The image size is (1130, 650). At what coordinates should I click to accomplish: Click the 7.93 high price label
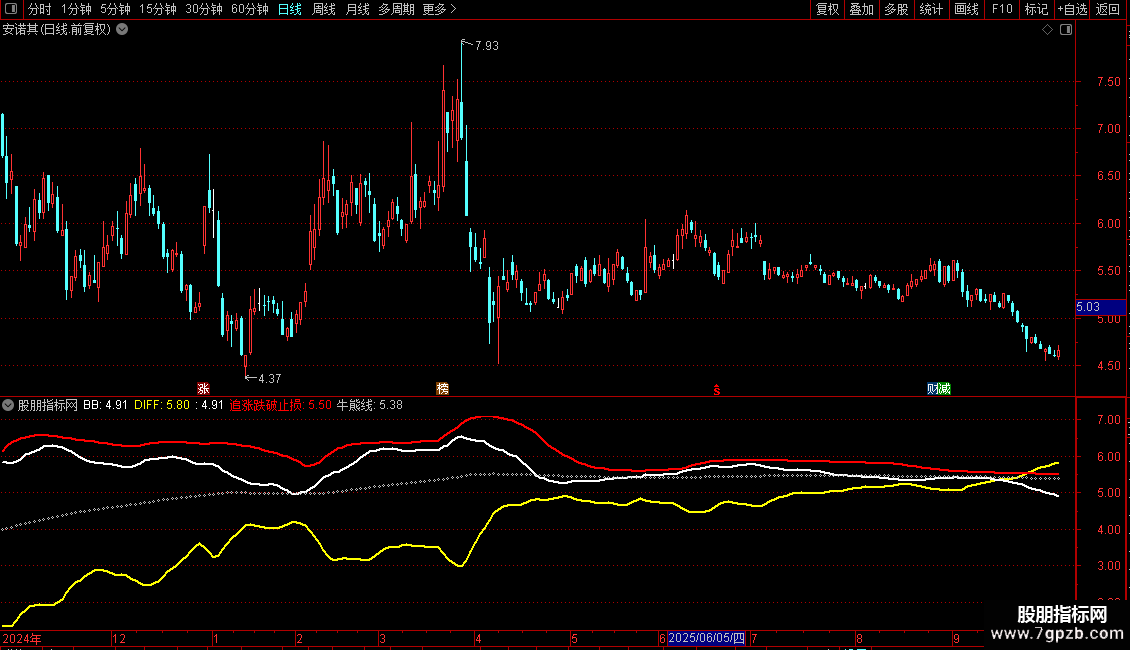pos(486,45)
